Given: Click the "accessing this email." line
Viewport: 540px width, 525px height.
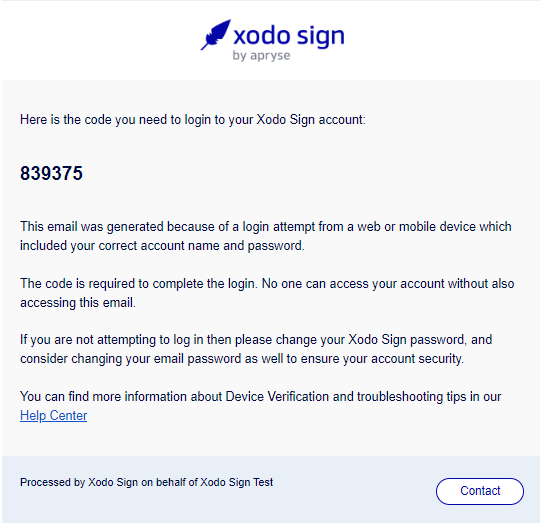Looking at the screenshot, I should click(x=78, y=302).
